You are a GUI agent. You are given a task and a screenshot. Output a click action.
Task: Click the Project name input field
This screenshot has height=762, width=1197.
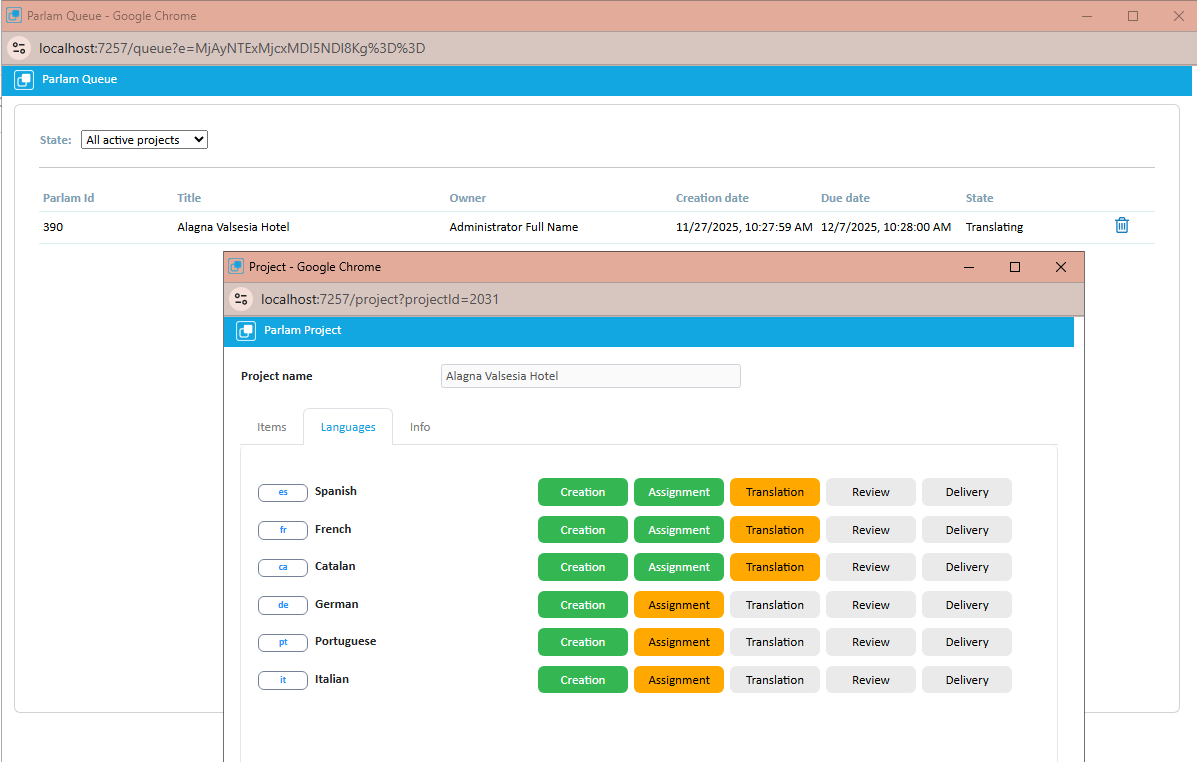[x=590, y=376]
